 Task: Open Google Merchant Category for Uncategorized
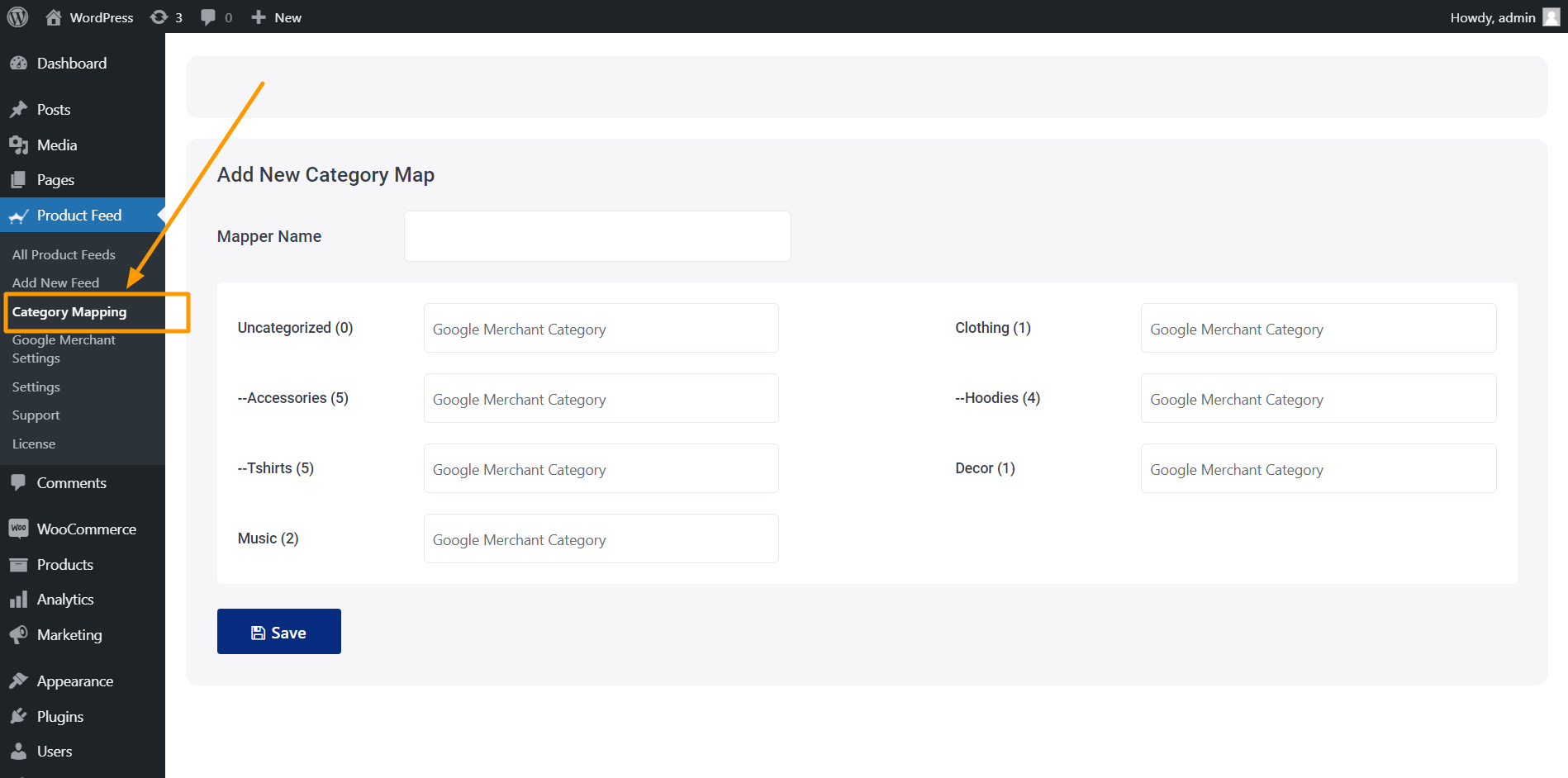[x=601, y=328]
